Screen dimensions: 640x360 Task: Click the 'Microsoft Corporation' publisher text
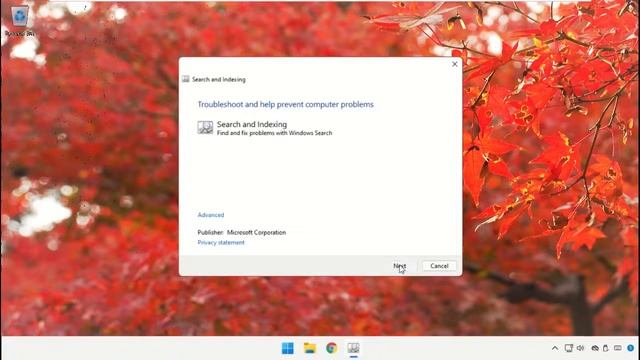pos(256,232)
